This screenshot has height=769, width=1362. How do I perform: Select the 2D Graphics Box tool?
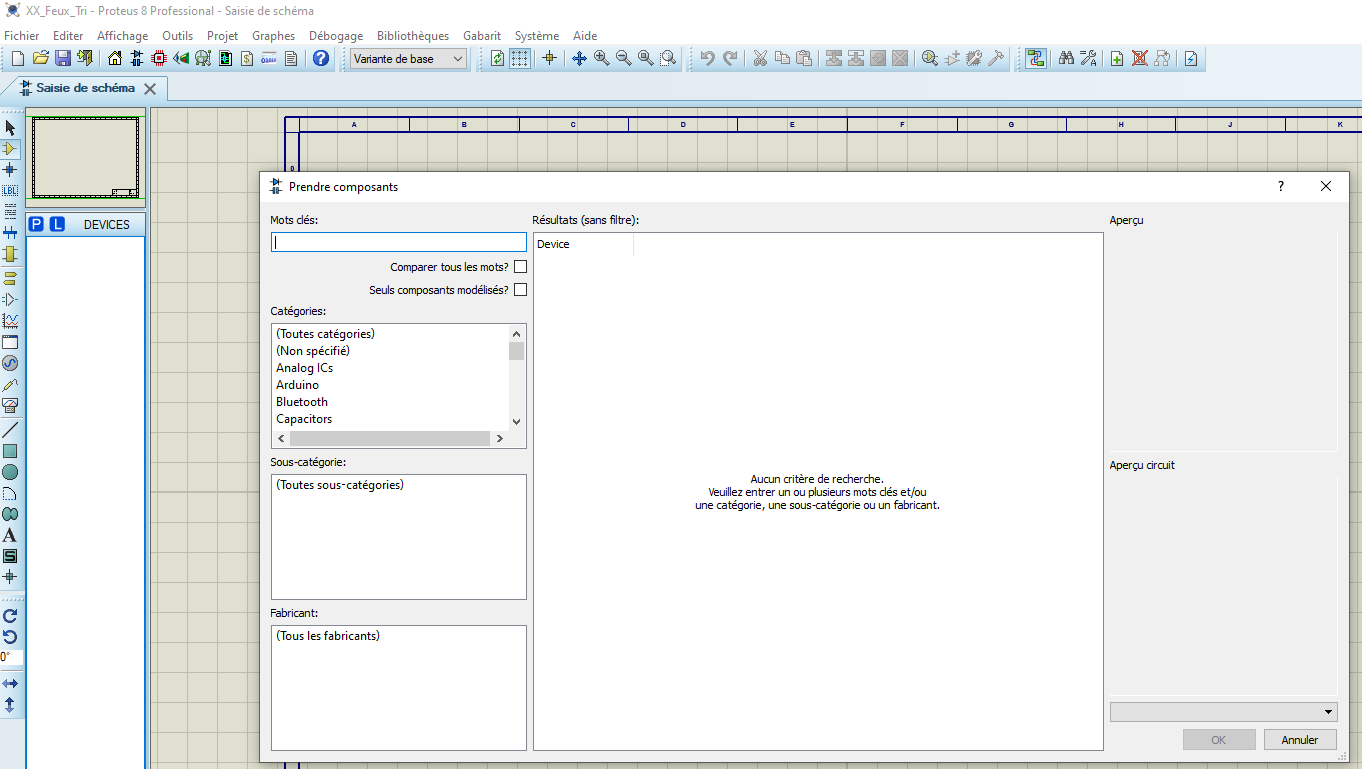10,451
